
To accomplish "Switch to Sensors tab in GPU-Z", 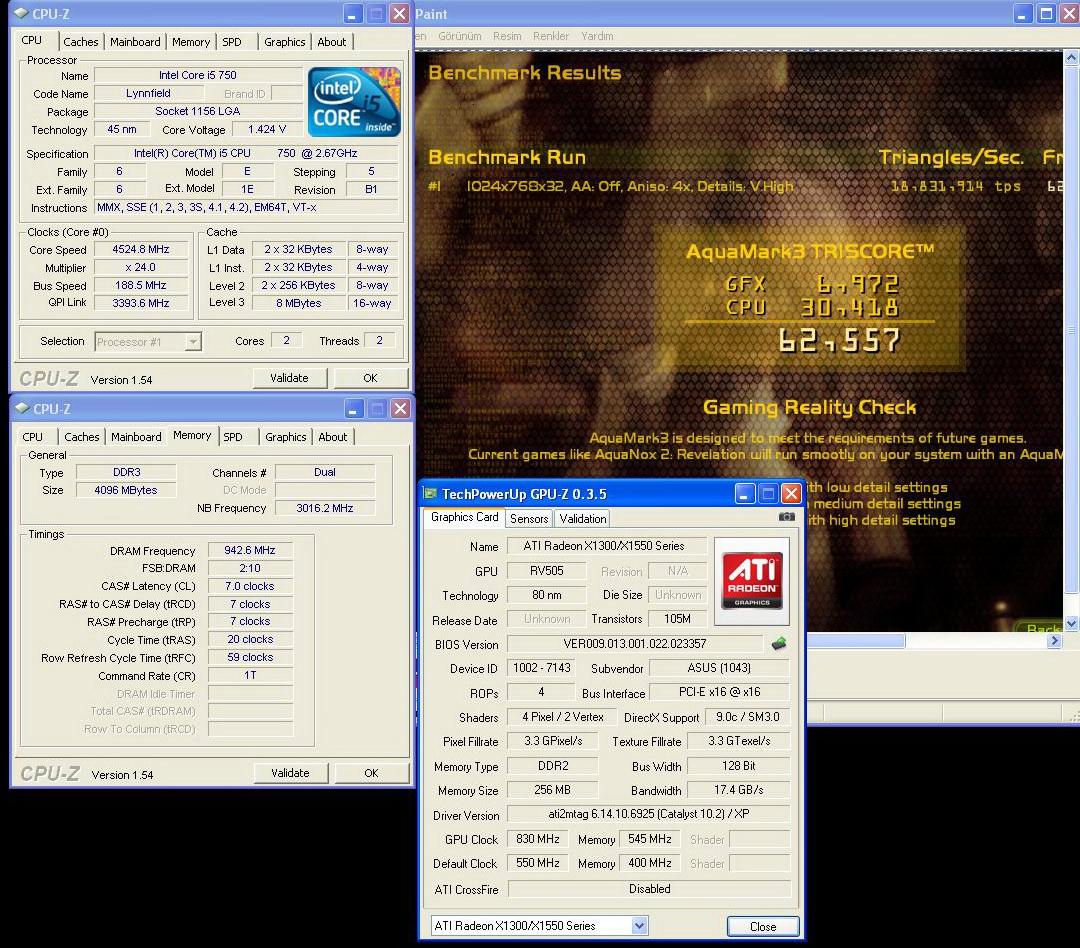I will (x=529, y=519).
